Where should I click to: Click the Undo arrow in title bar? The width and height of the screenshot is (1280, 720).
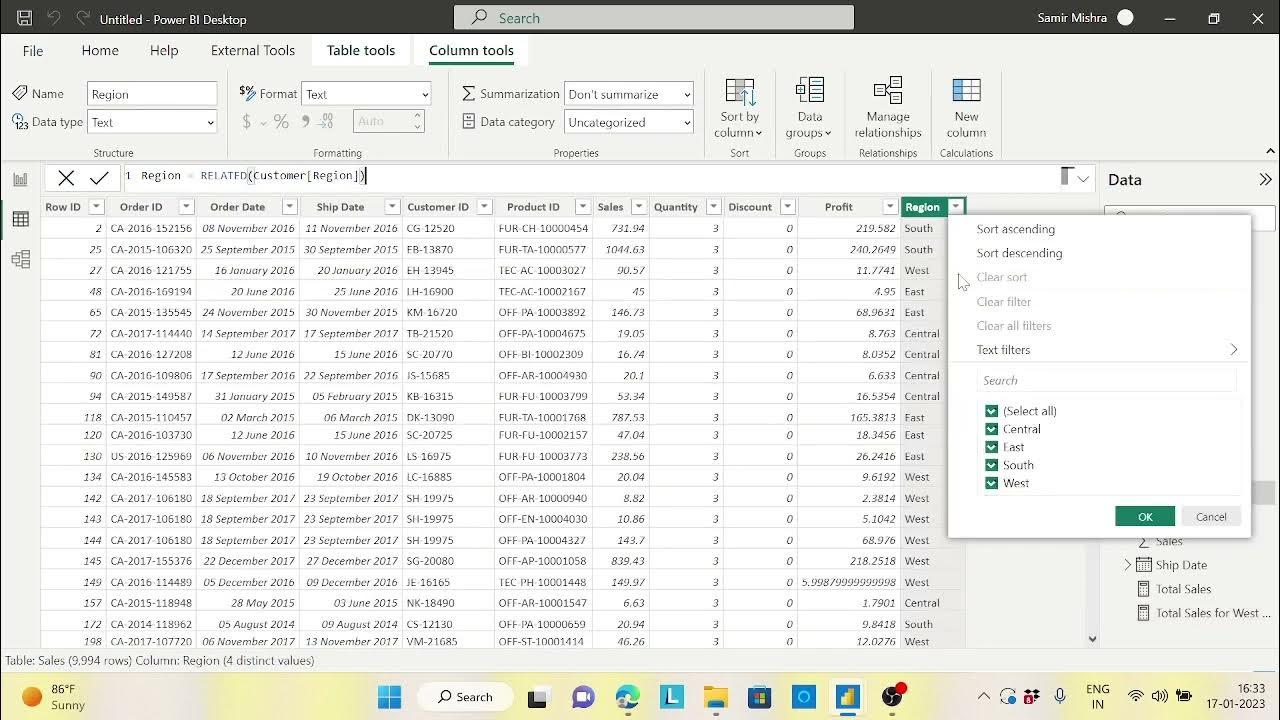54,18
